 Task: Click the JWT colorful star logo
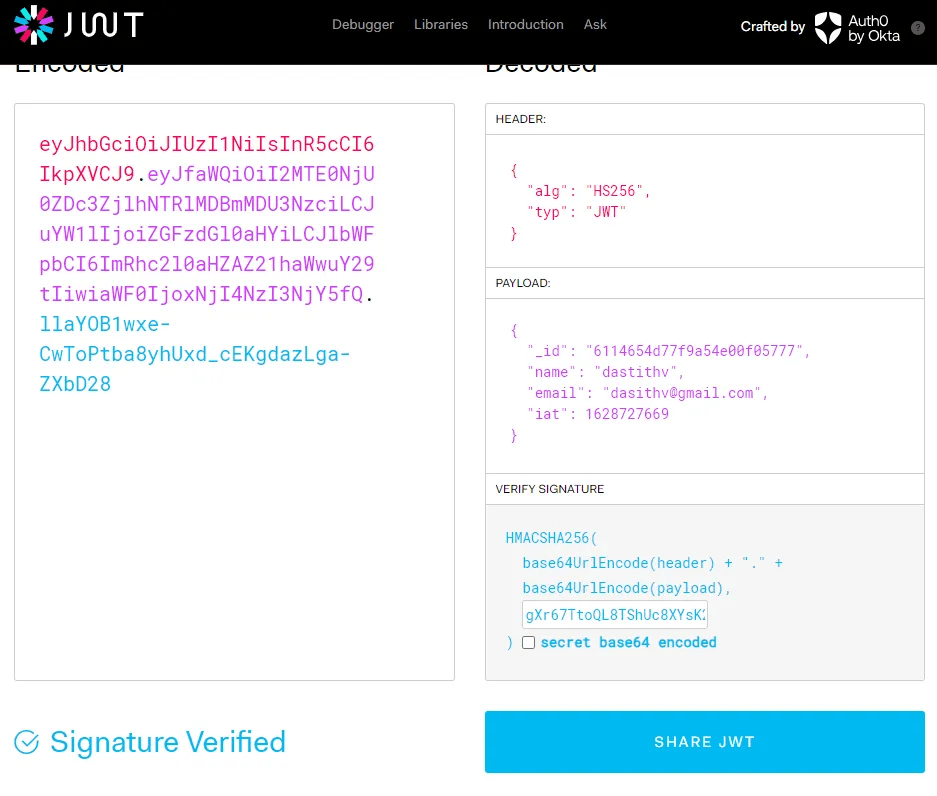coord(34,26)
